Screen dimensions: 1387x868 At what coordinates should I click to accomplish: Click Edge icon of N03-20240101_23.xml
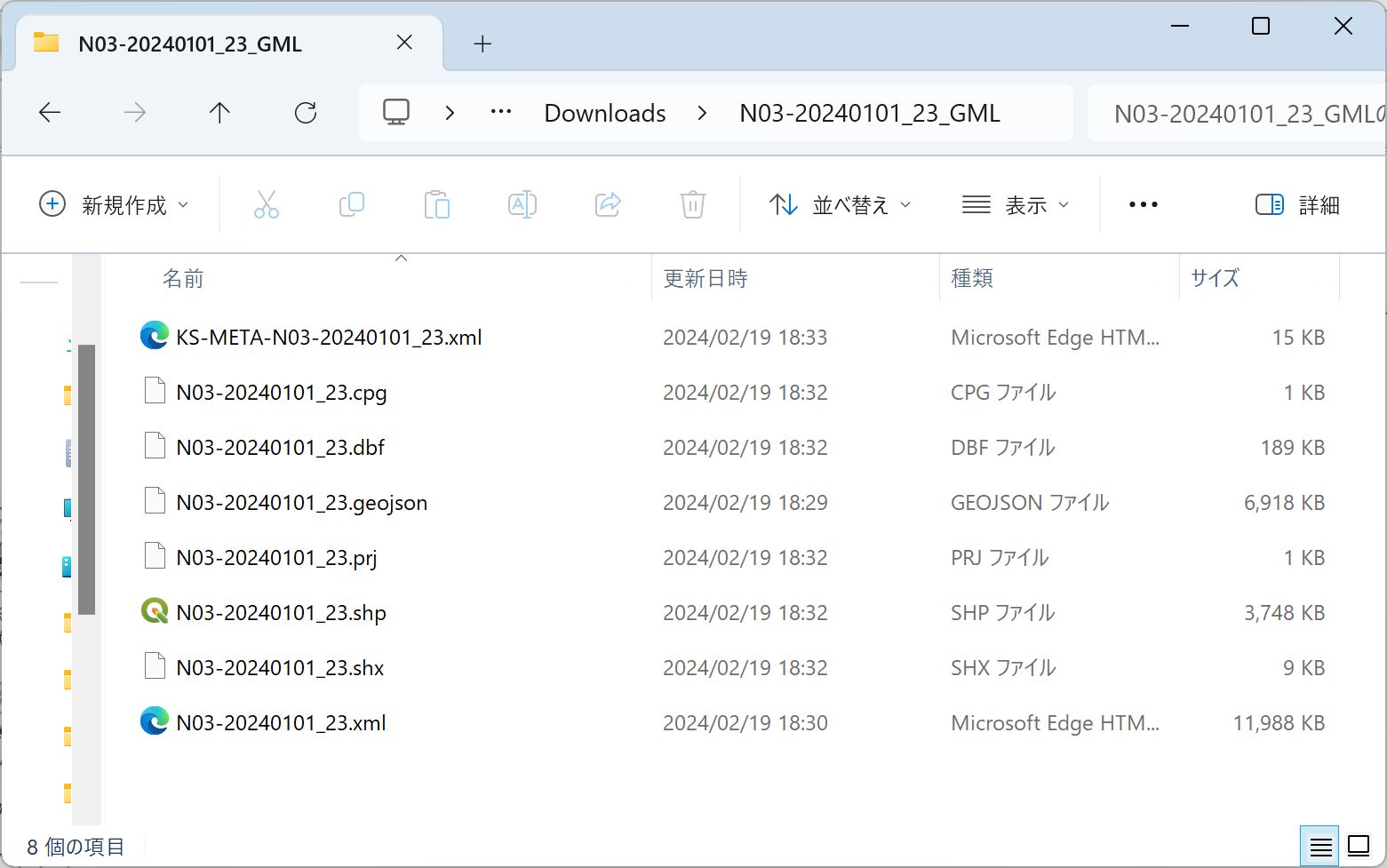(155, 721)
